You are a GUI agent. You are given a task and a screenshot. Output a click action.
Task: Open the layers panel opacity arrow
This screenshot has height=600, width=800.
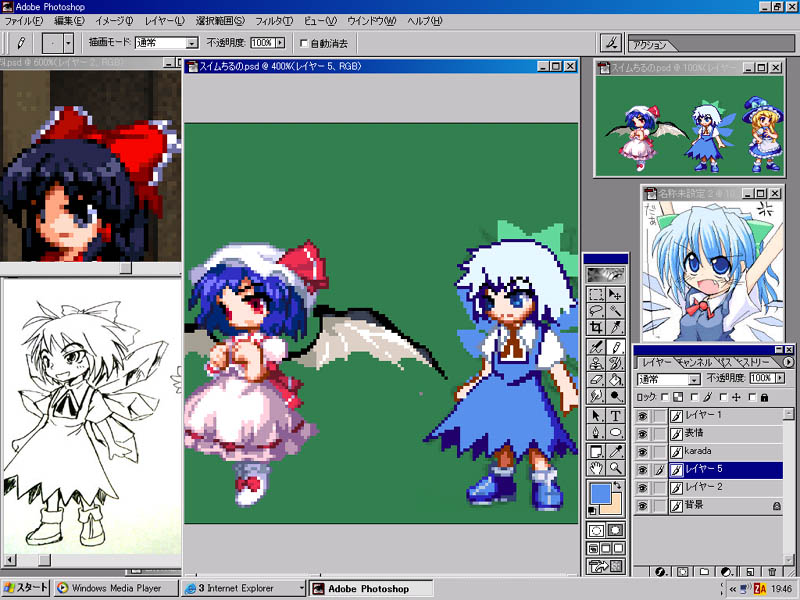click(780, 378)
